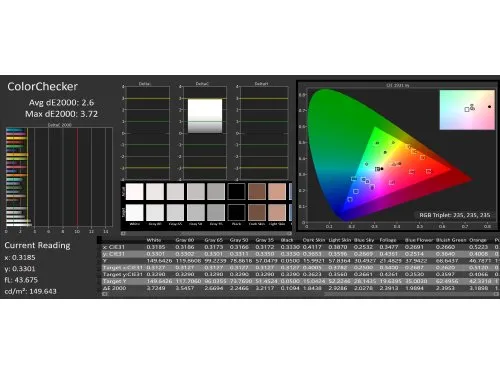Click the data table horizontal scrollbar

[x=300, y=294]
